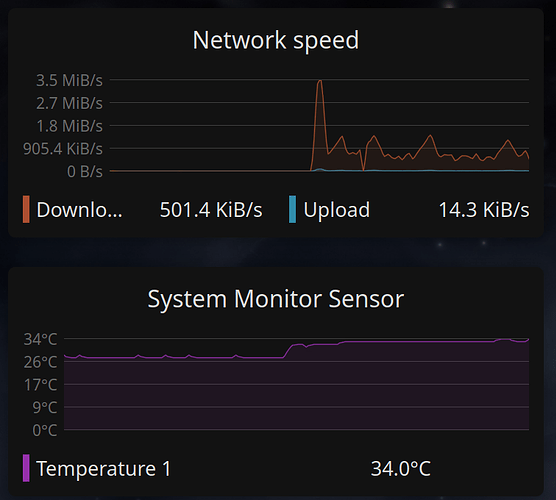Click the 501.4 KiB/s download value
556x500 pixels.
click(x=211, y=210)
